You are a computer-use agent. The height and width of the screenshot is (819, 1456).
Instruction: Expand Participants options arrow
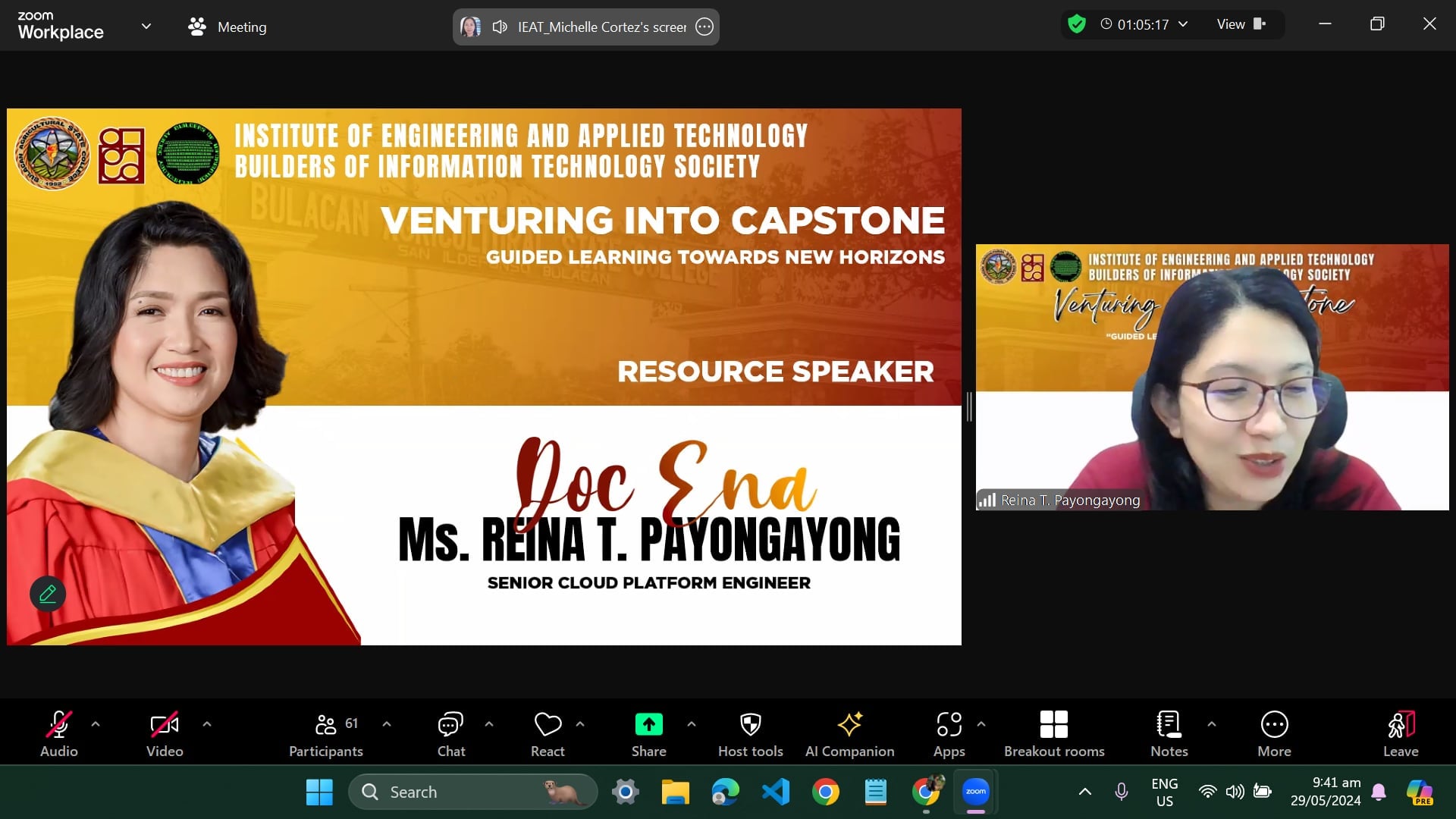(x=387, y=724)
